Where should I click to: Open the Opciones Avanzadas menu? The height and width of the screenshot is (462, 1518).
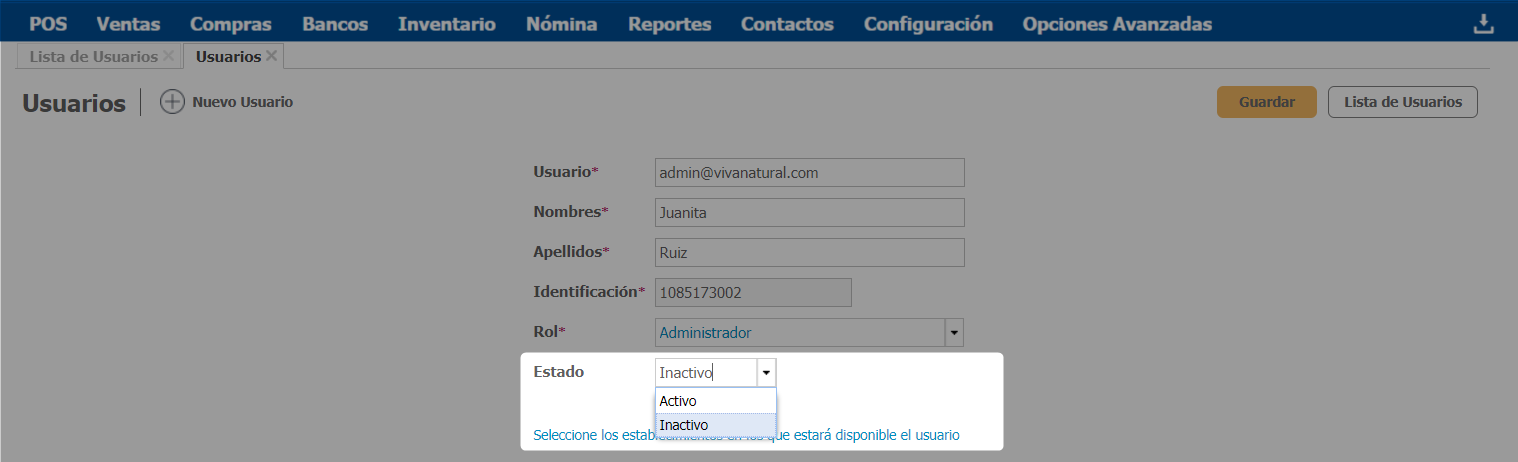click(x=1117, y=24)
